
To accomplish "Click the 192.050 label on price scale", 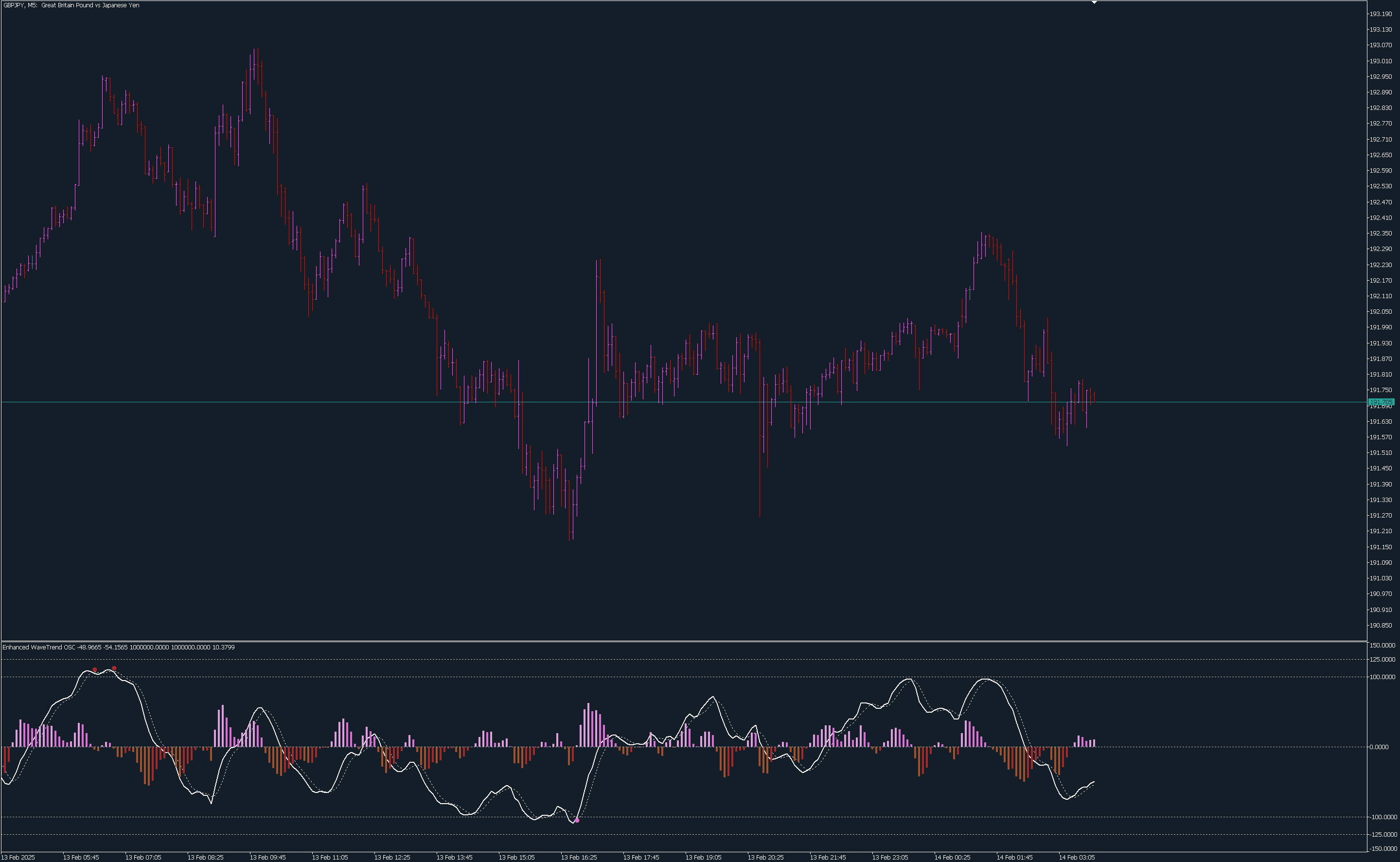I will 1381,312.
